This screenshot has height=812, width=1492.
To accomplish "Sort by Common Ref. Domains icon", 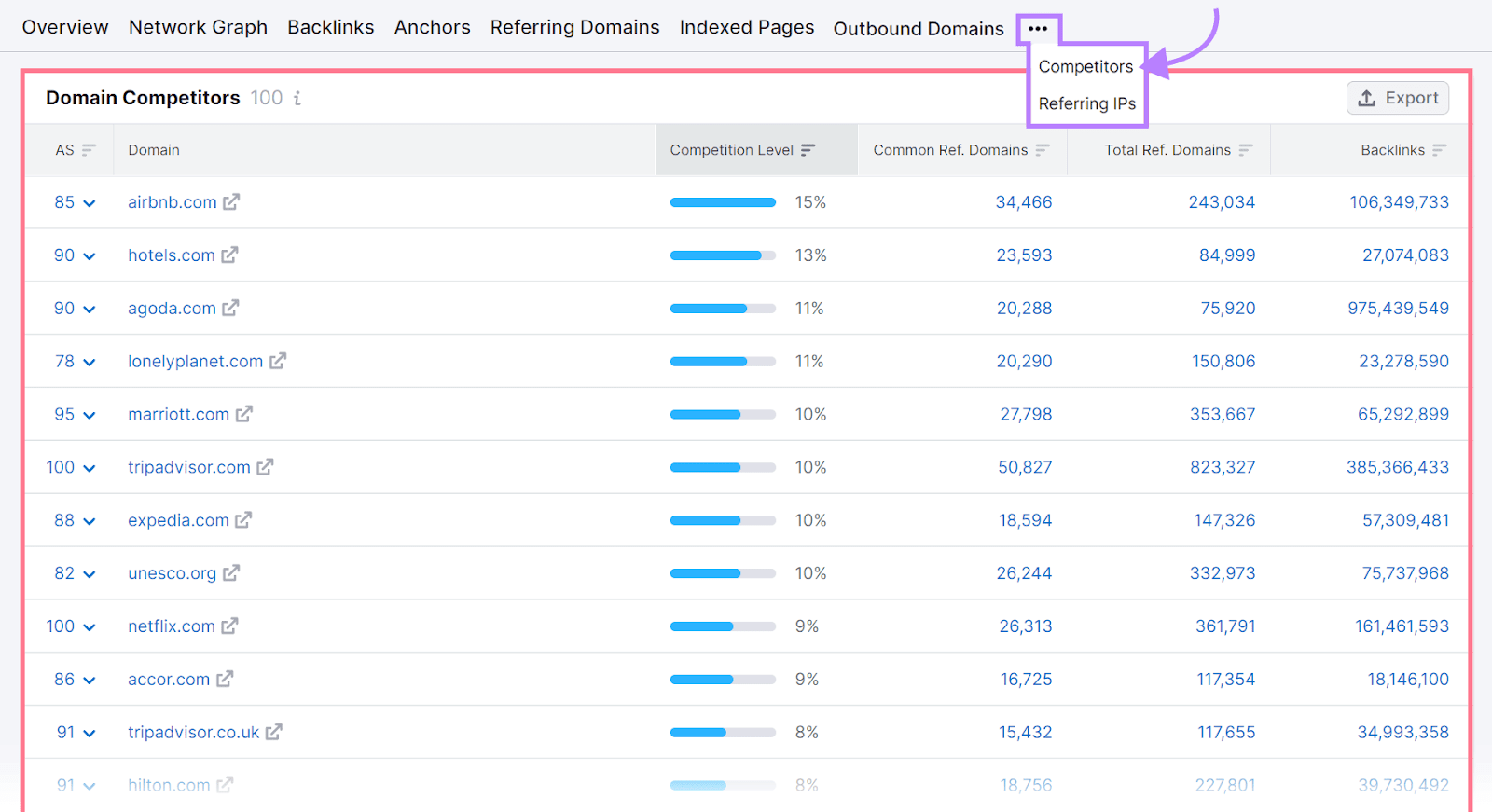I will coord(1043,150).
